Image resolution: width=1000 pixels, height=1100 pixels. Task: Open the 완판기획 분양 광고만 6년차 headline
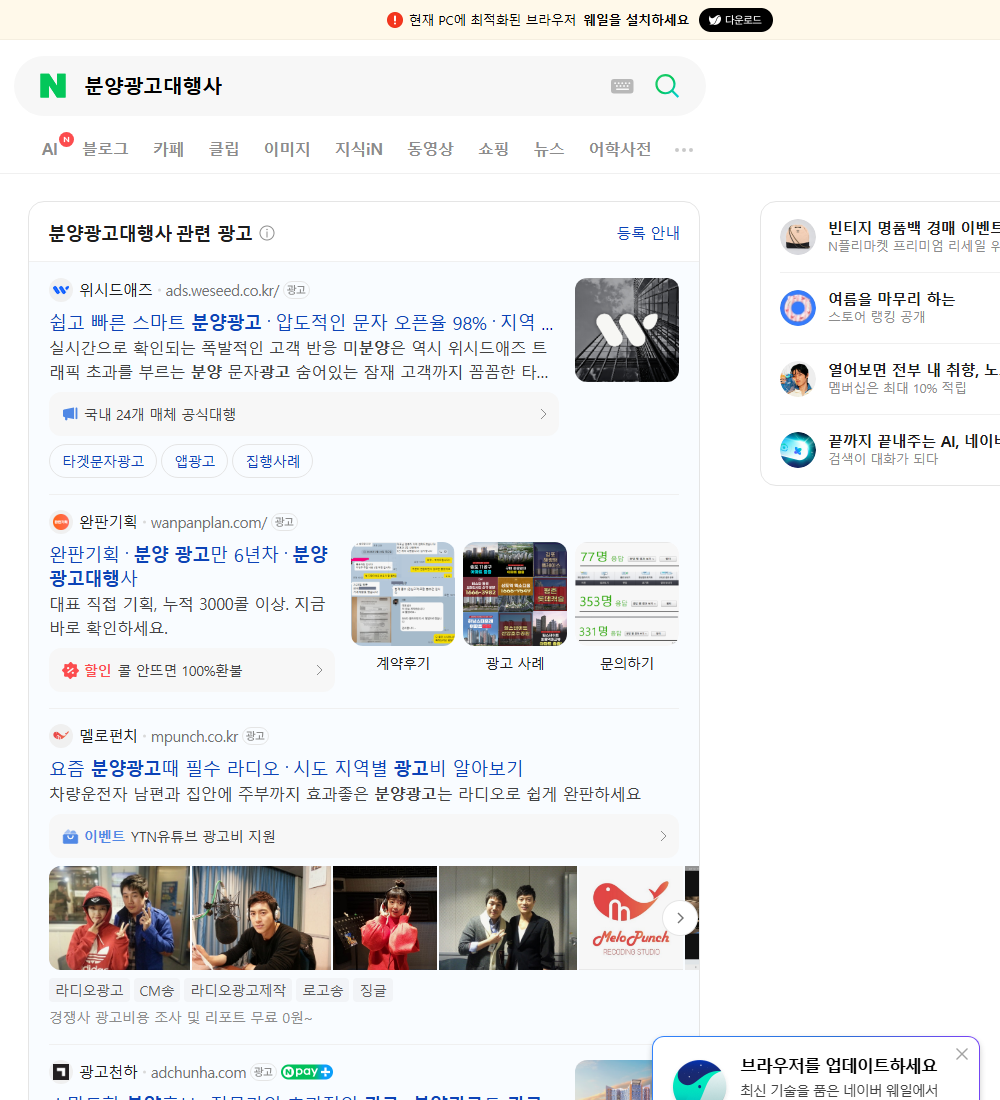click(x=189, y=565)
